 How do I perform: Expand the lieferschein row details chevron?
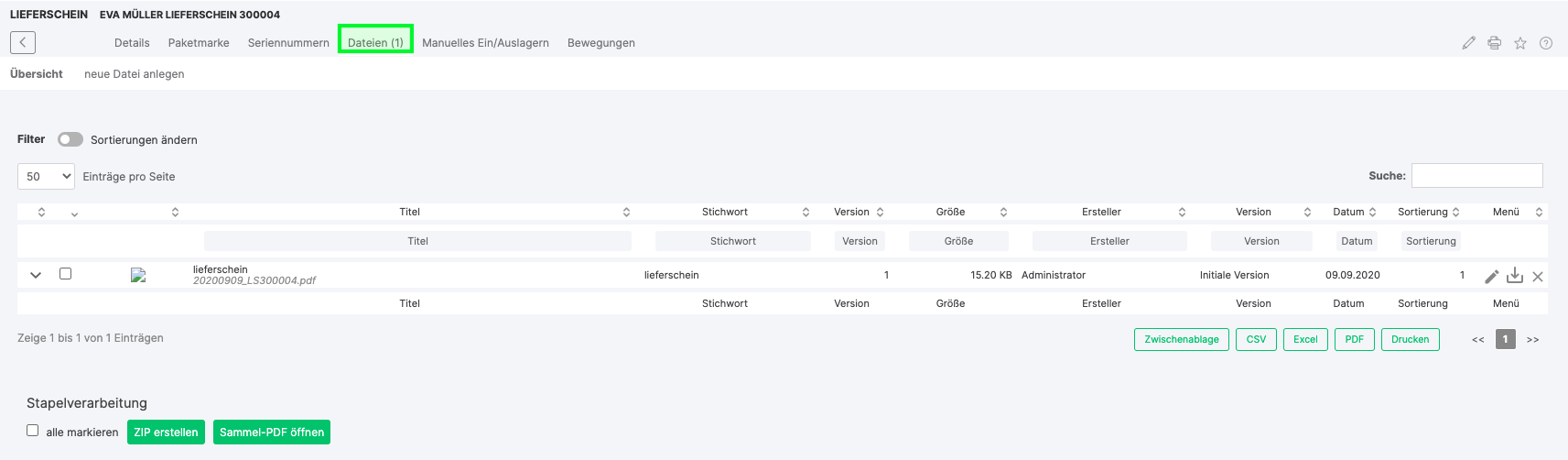click(36, 274)
